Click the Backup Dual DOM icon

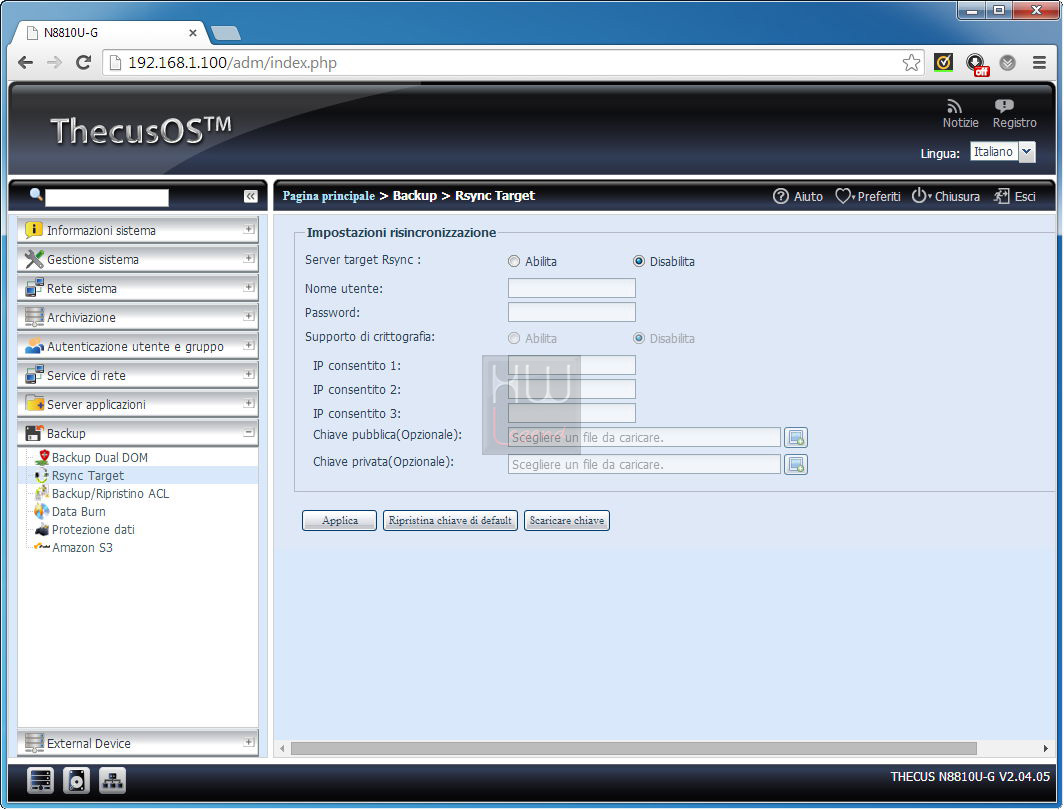point(43,457)
